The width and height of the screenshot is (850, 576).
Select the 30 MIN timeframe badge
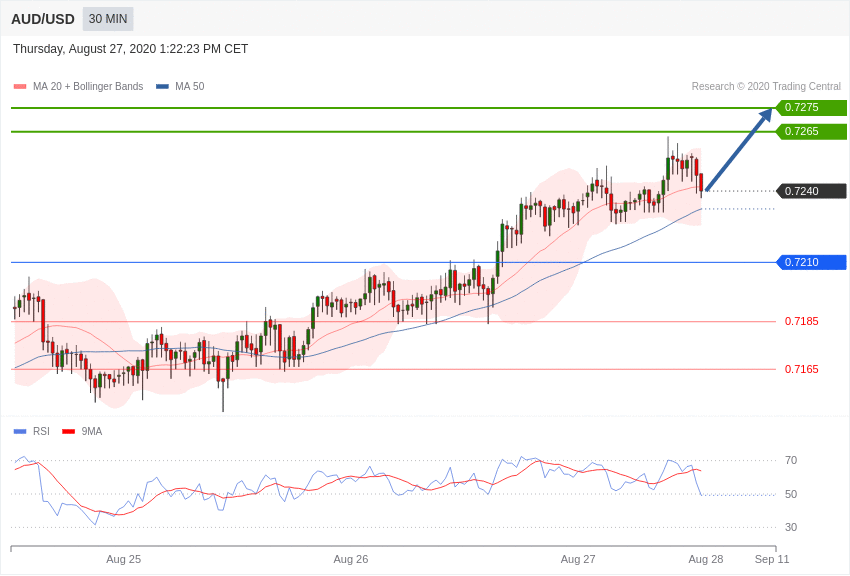coord(108,19)
